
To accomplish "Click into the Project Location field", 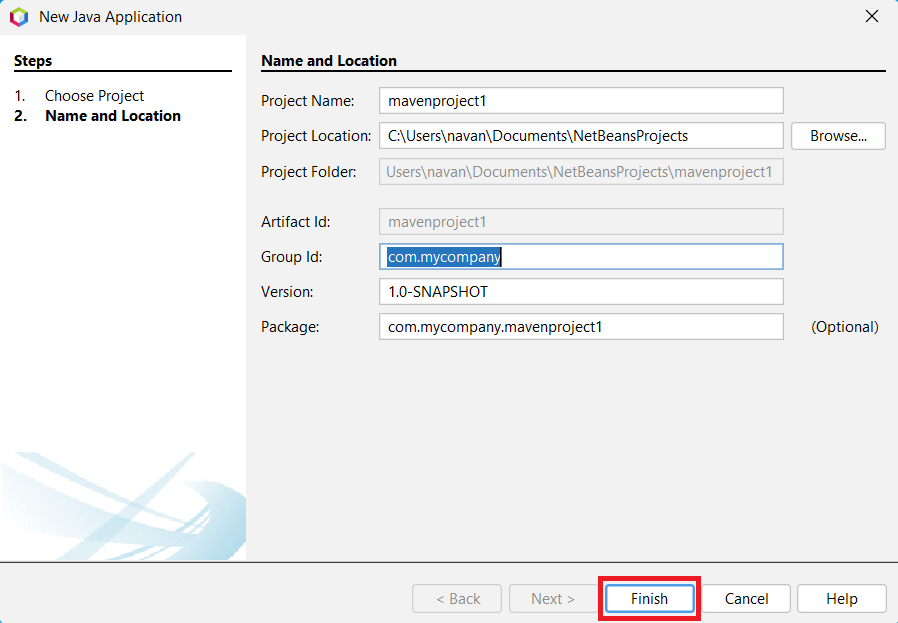I will point(581,136).
